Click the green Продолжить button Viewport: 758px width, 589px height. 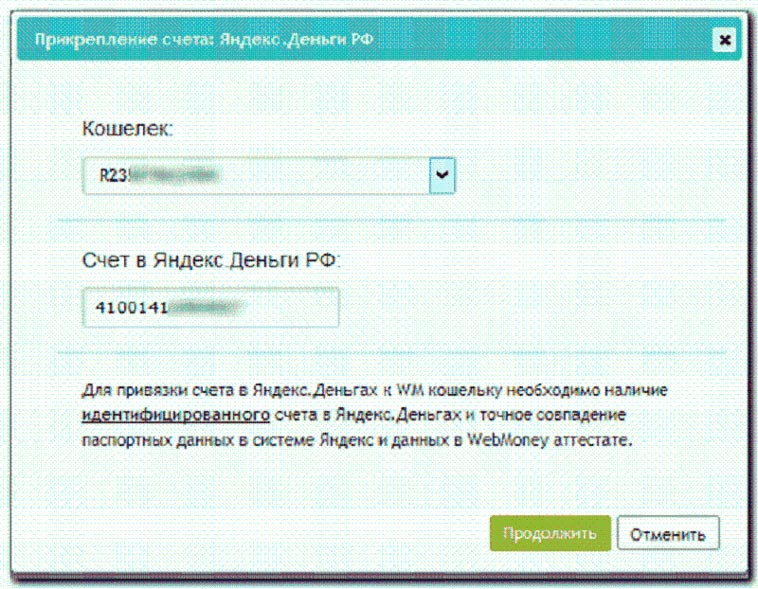[x=550, y=533]
